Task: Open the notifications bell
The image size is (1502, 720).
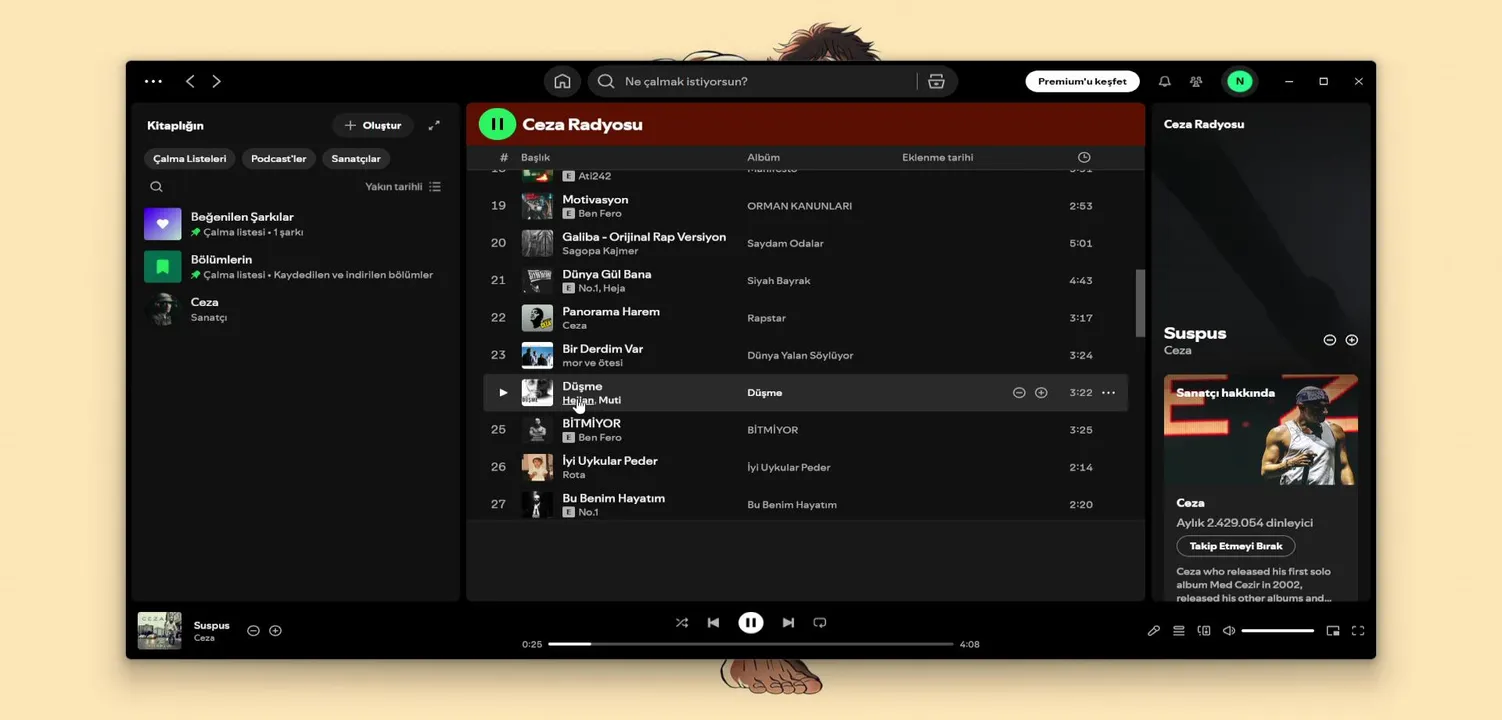Action: pyautogui.click(x=1164, y=81)
